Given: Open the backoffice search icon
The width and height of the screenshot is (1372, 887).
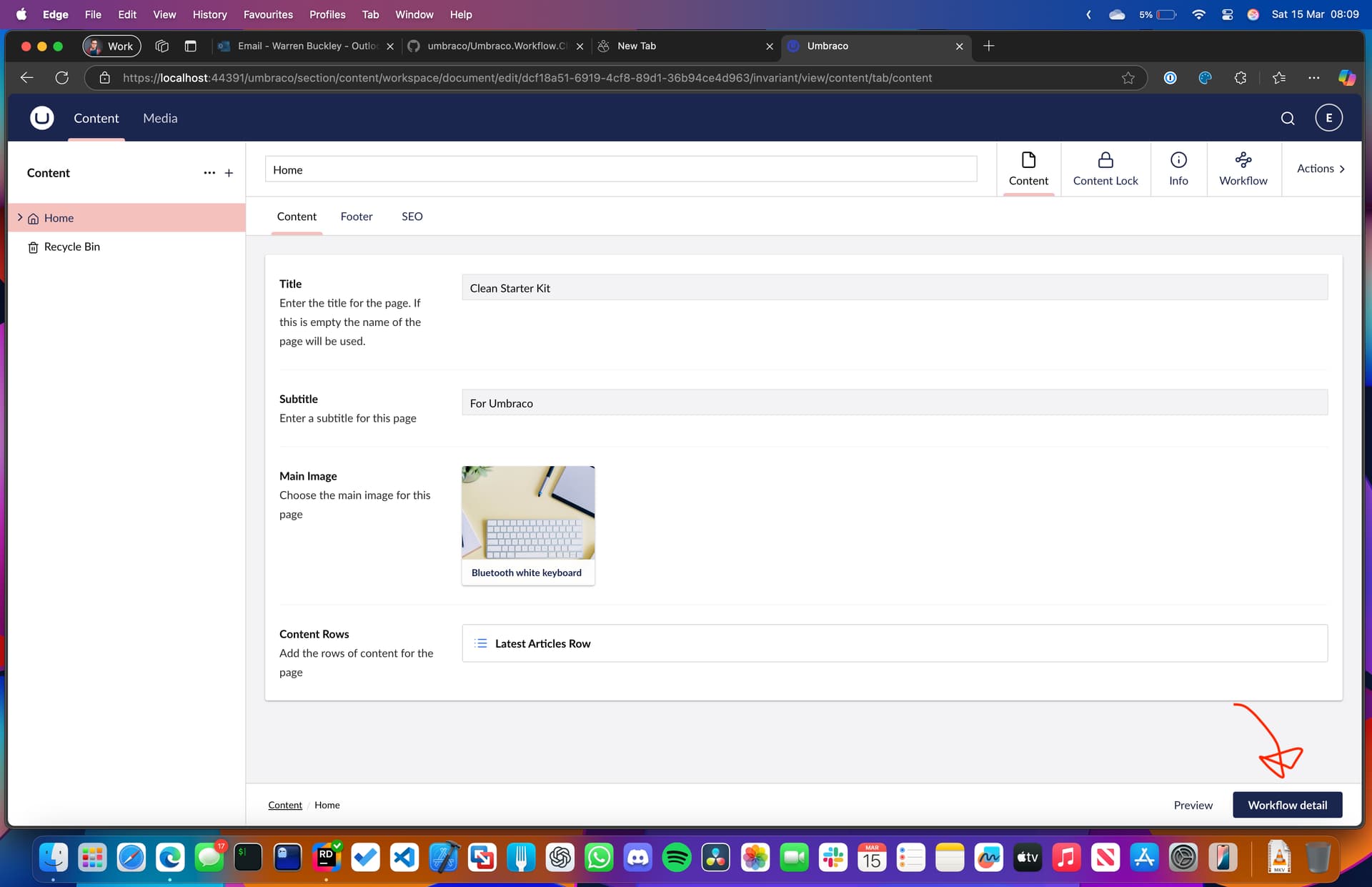Looking at the screenshot, I should 1288,119.
